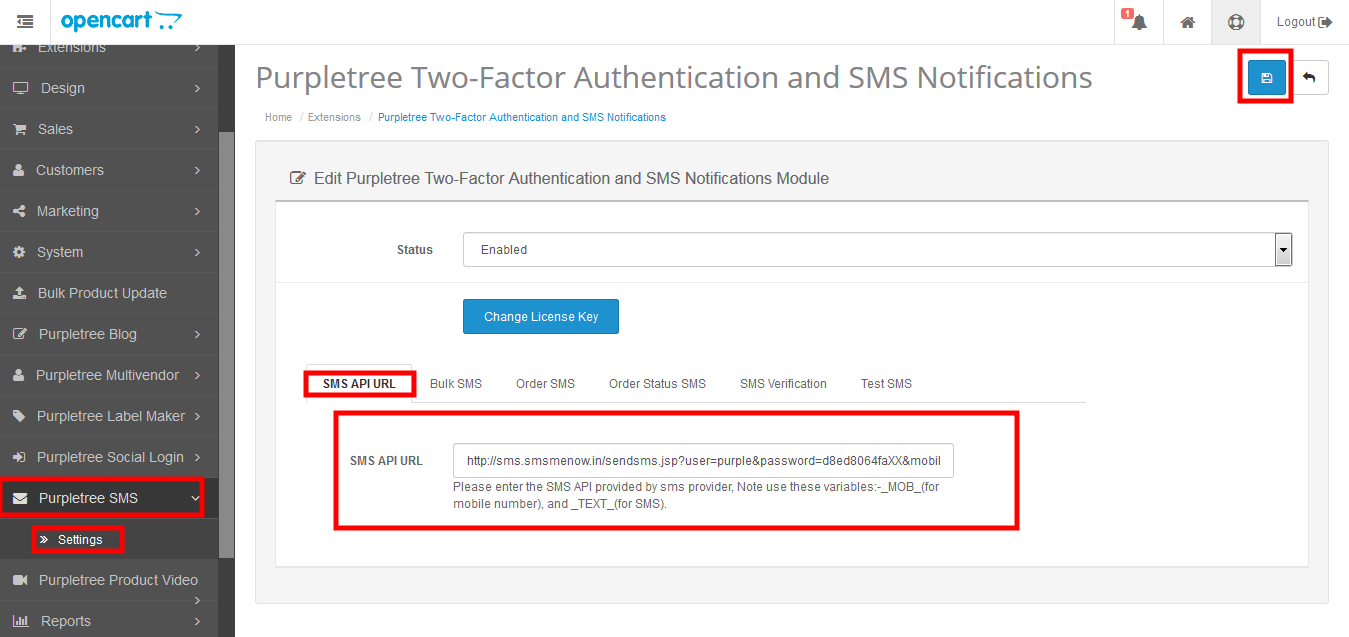Open the Status dropdown
The width and height of the screenshot is (1349, 637).
(878, 250)
